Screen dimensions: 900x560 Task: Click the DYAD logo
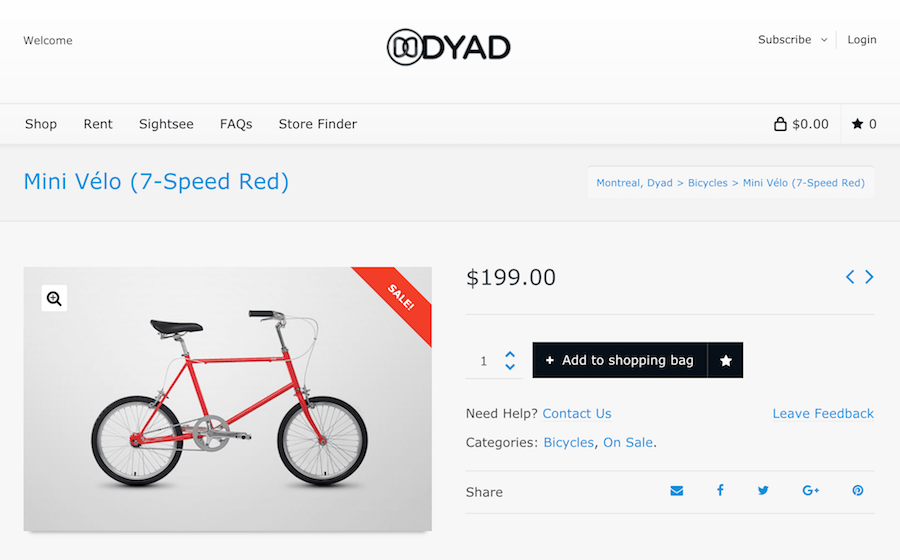(449, 47)
